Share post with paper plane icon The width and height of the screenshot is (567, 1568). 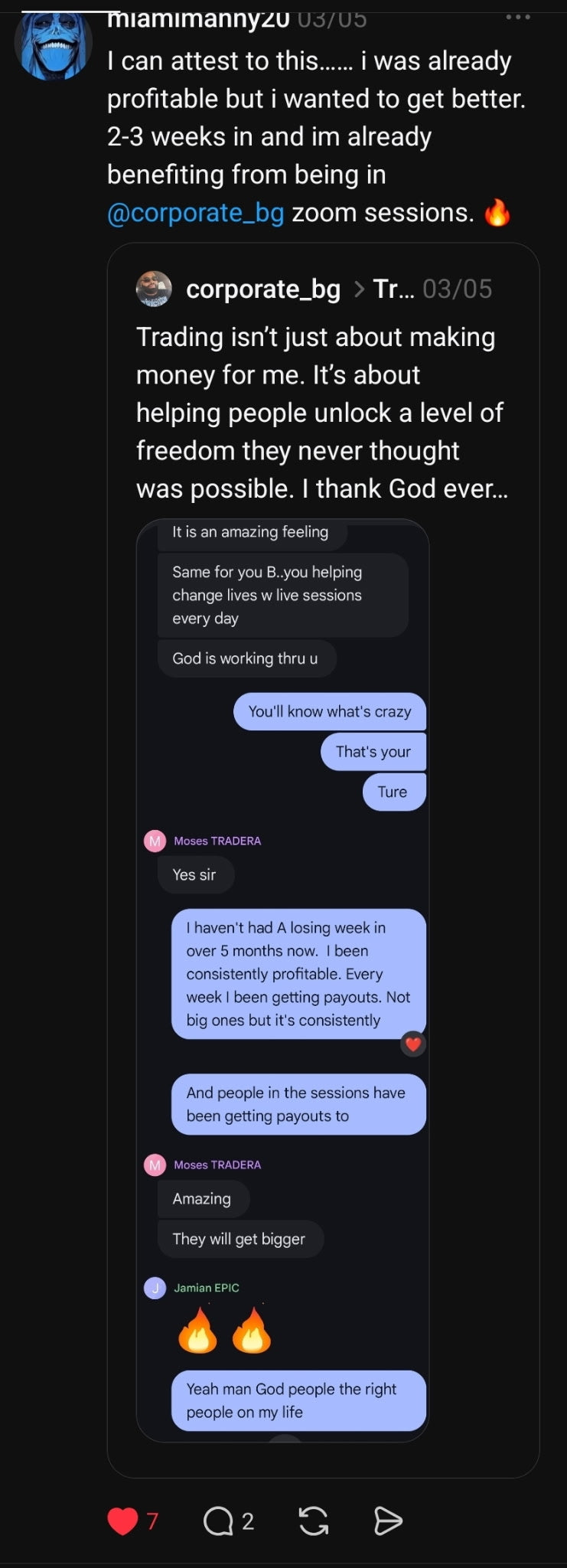coord(388,1521)
